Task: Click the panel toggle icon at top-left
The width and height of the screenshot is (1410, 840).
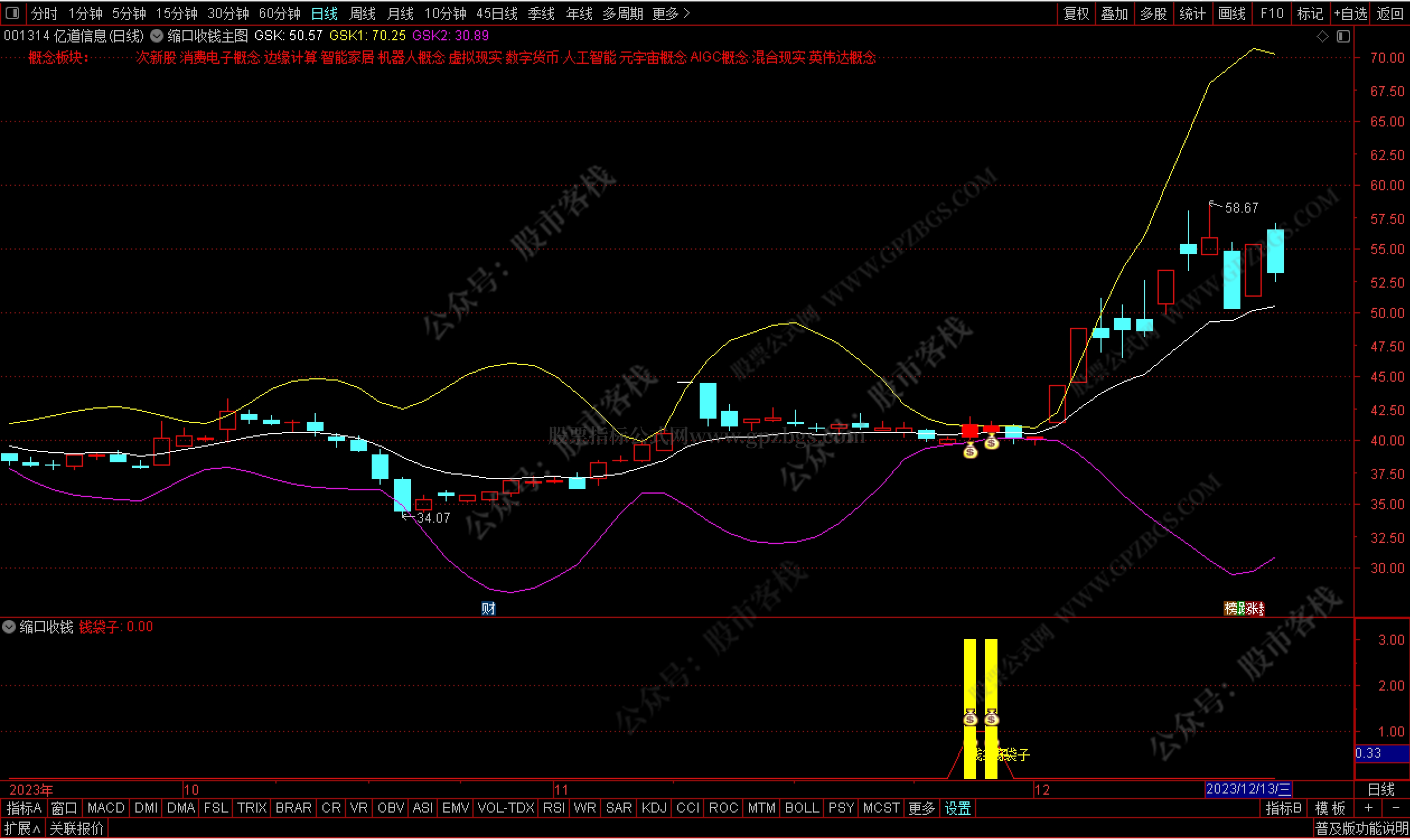Action: click(x=13, y=12)
